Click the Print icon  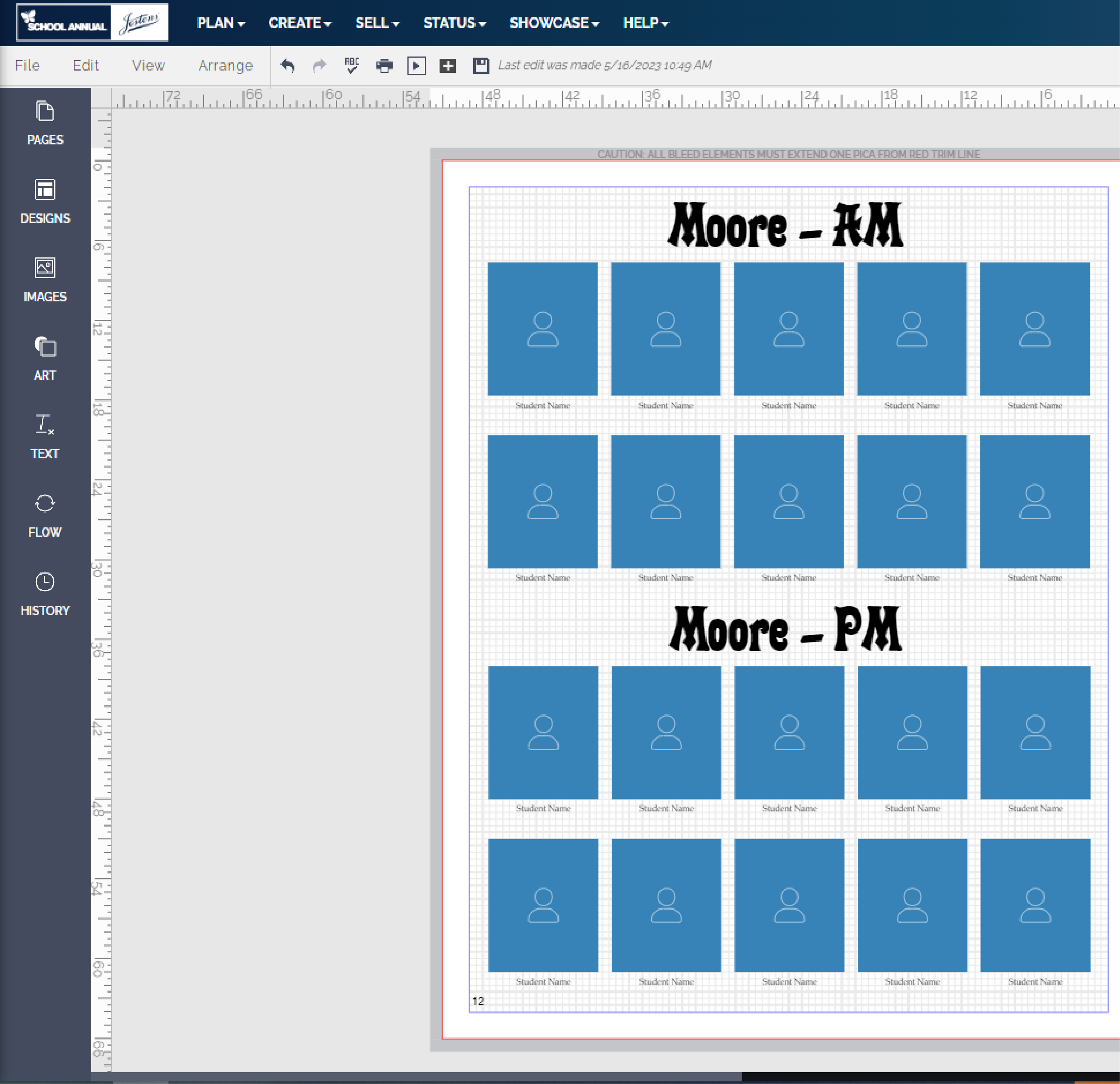[x=385, y=66]
